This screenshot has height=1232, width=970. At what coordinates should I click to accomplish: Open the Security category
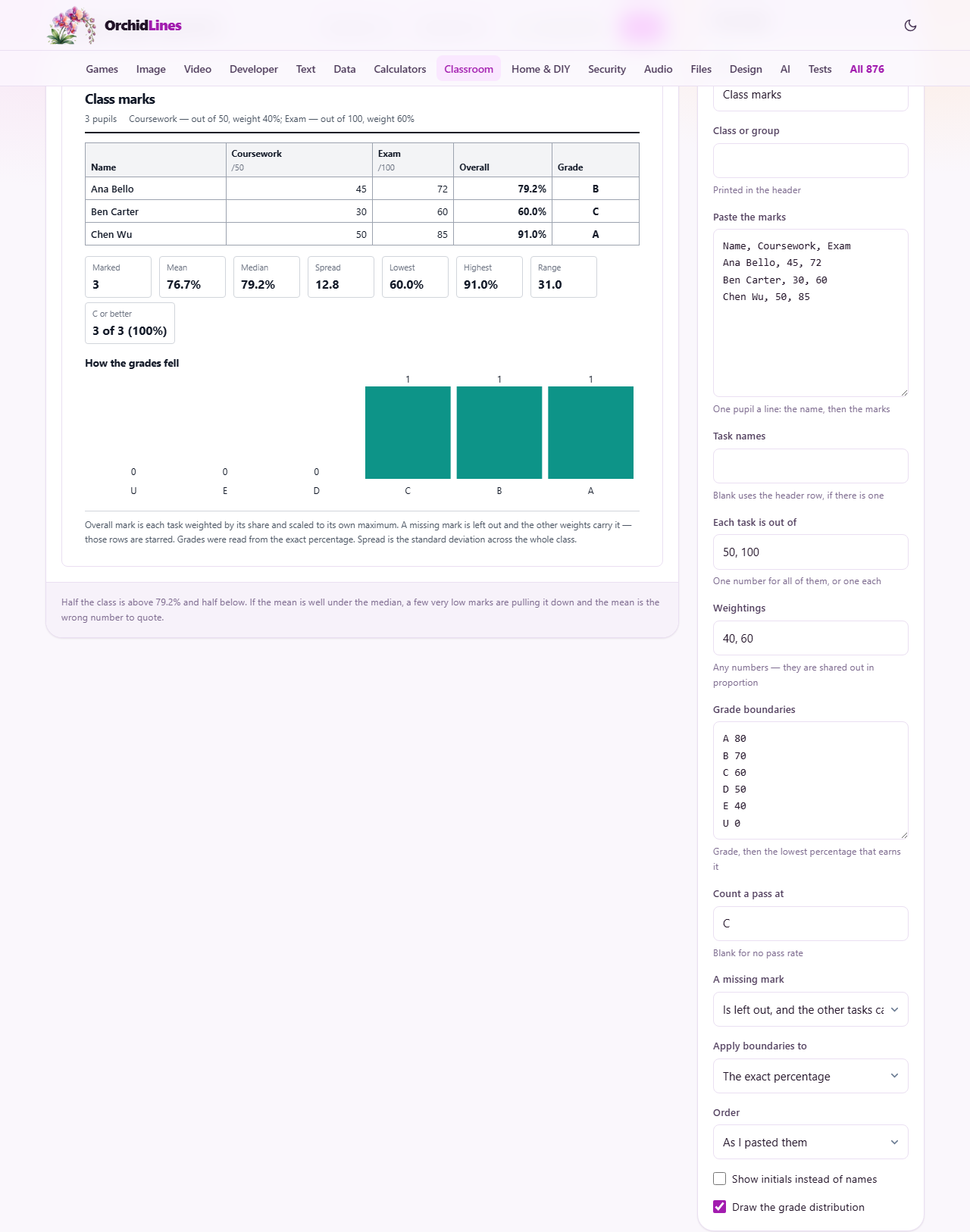click(607, 69)
